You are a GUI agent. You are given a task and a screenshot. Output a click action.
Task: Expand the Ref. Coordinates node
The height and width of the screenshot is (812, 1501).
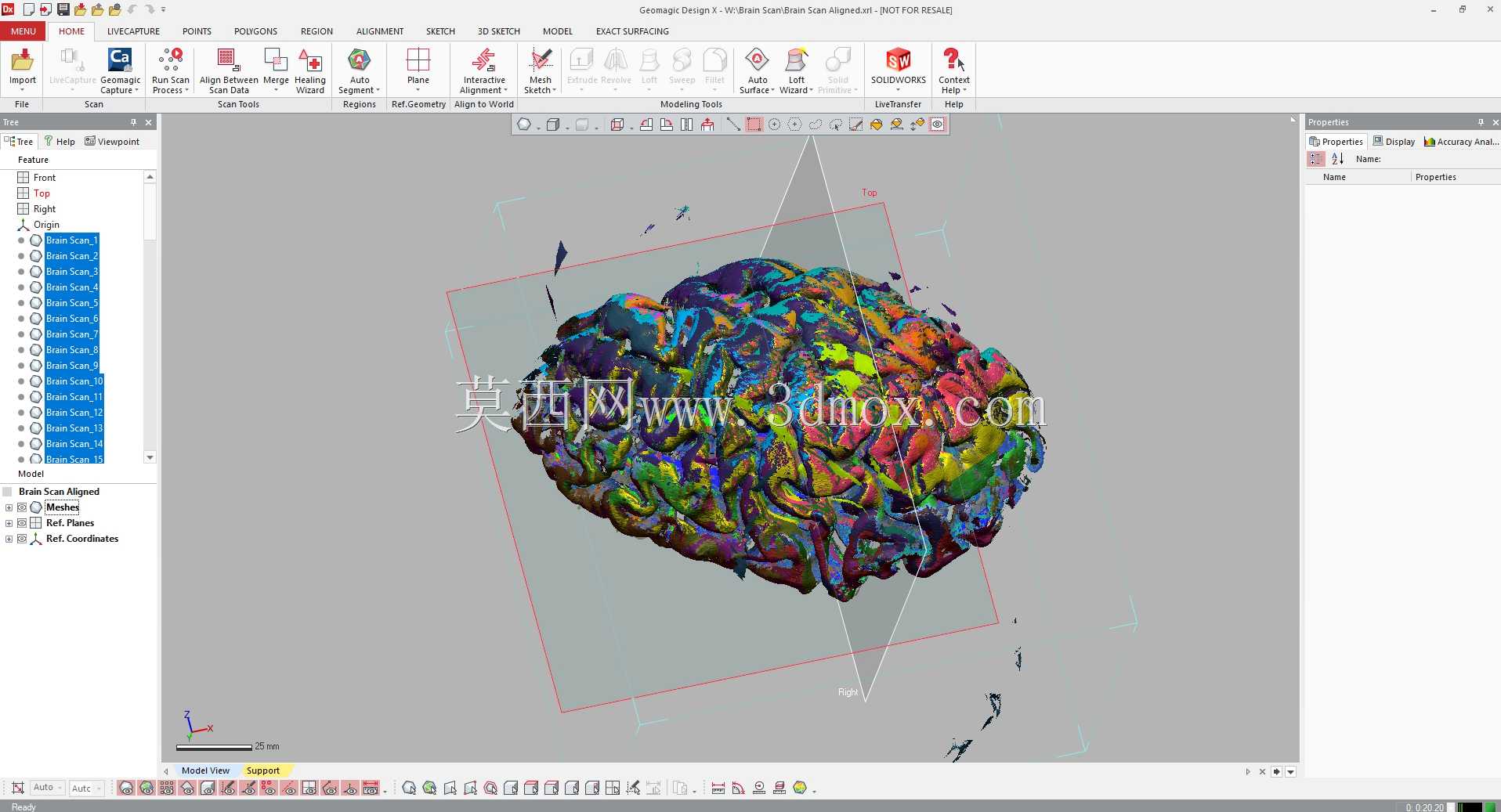click(x=9, y=539)
